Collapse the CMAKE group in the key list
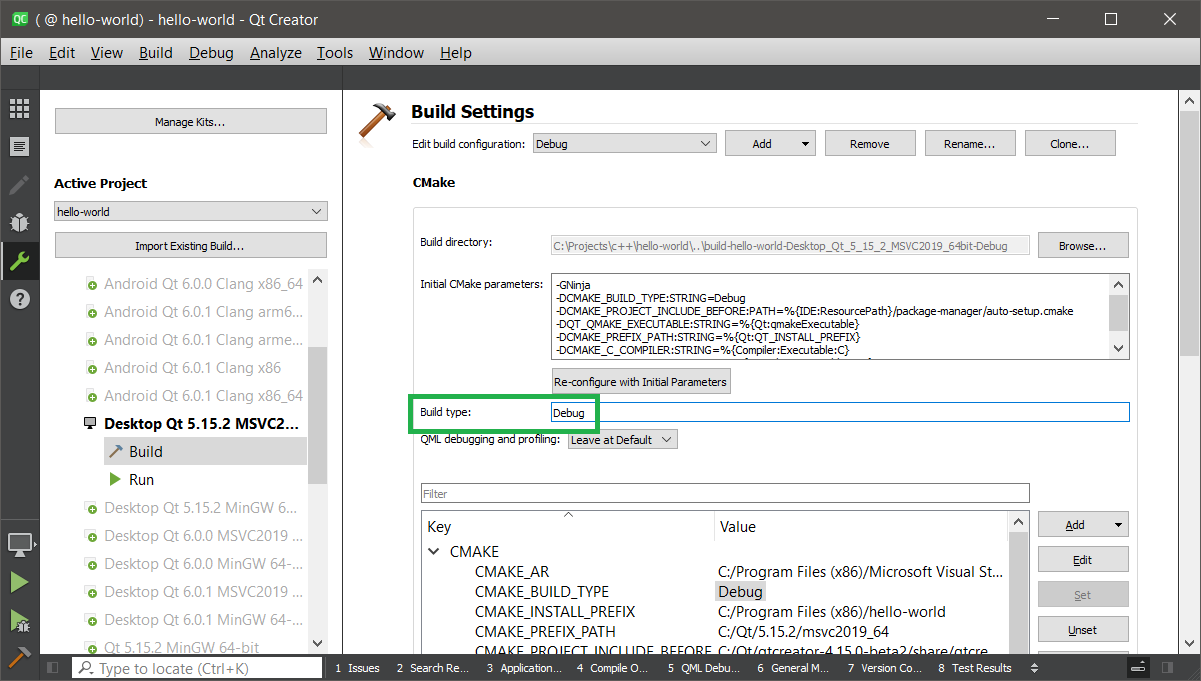 coord(434,552)
